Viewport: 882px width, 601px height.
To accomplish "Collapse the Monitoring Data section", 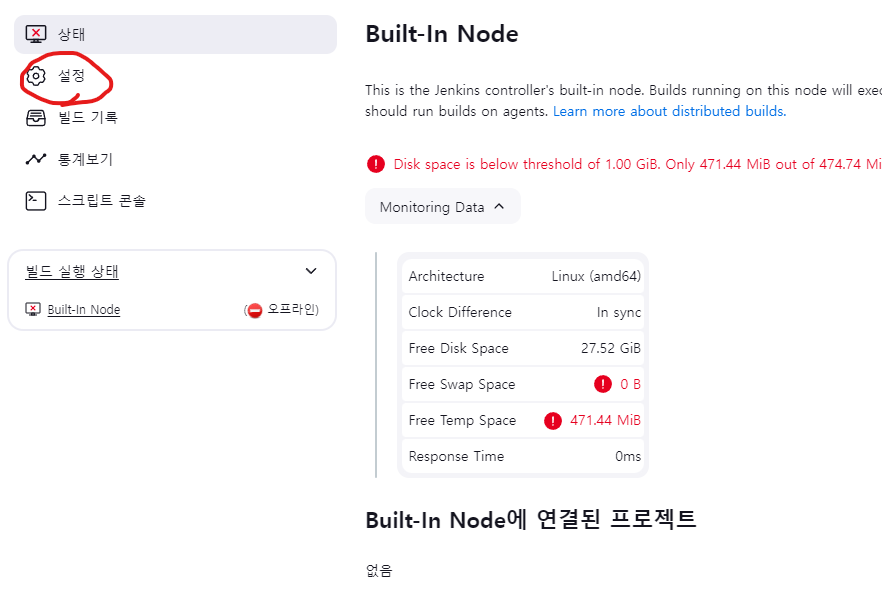I will pyautogui.click(x=443, y=207).
